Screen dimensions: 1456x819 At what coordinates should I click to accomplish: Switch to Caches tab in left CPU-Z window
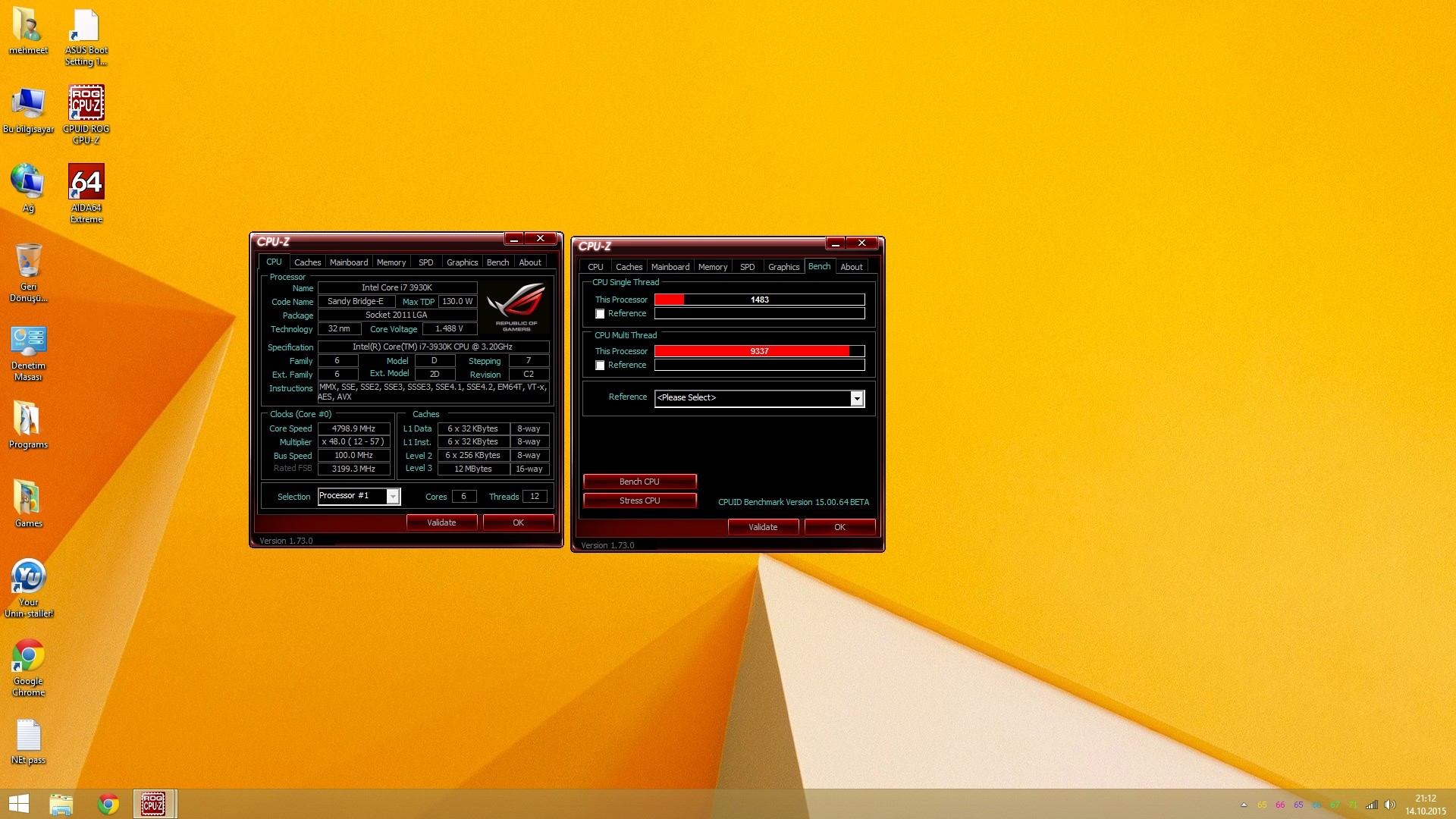coord(307,262)
